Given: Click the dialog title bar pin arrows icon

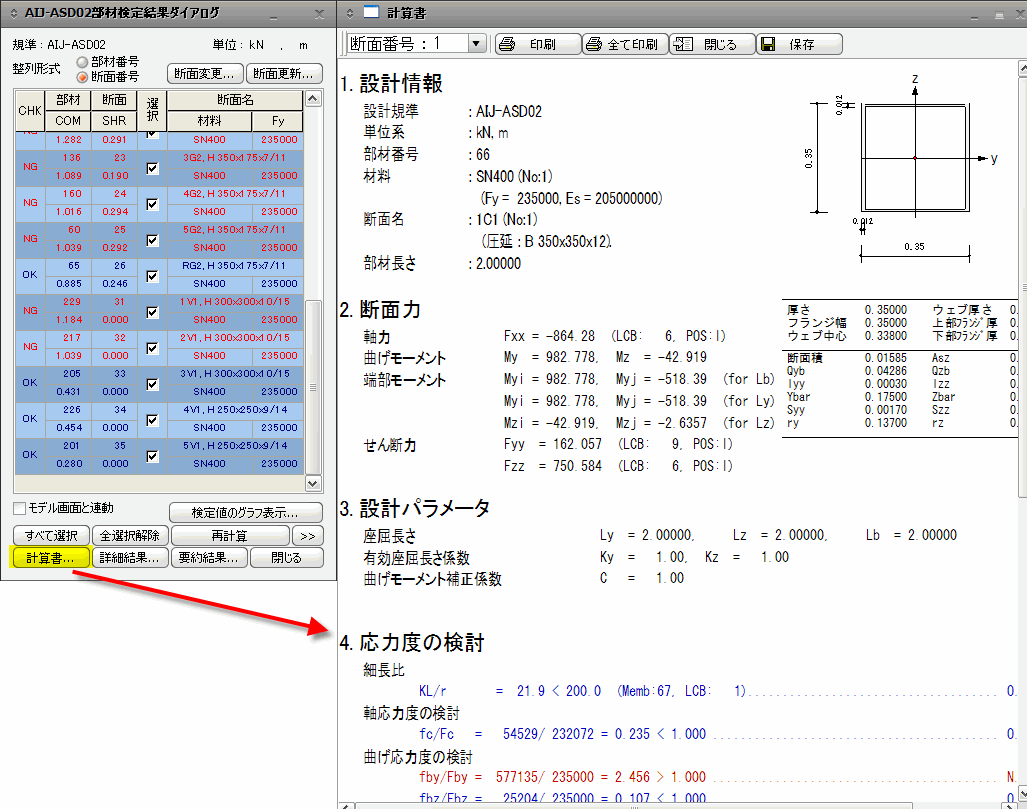Looking at the screenshot, I should (x=13, y=12).
